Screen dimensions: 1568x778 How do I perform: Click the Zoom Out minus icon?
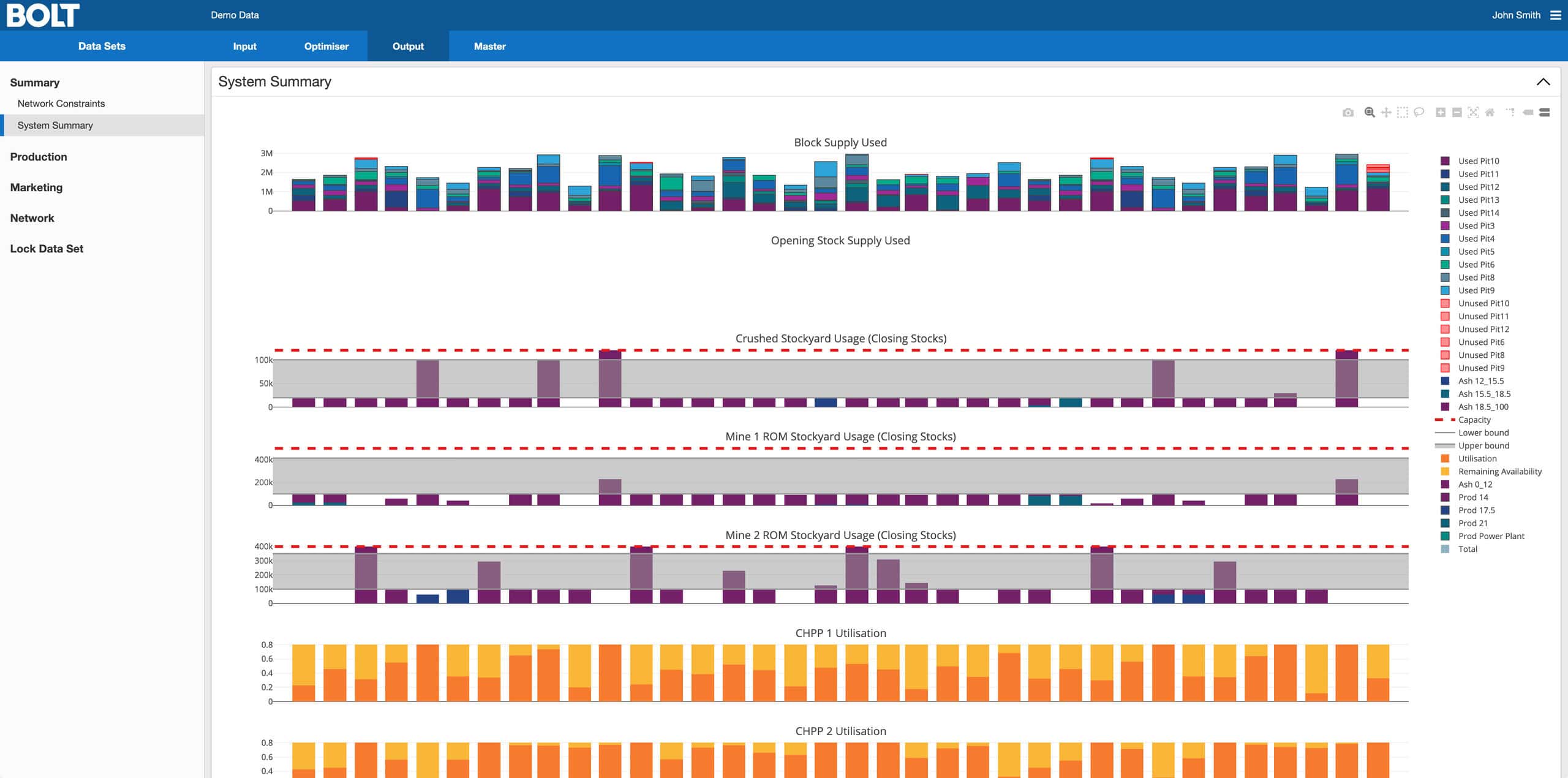coord(1457,113)
